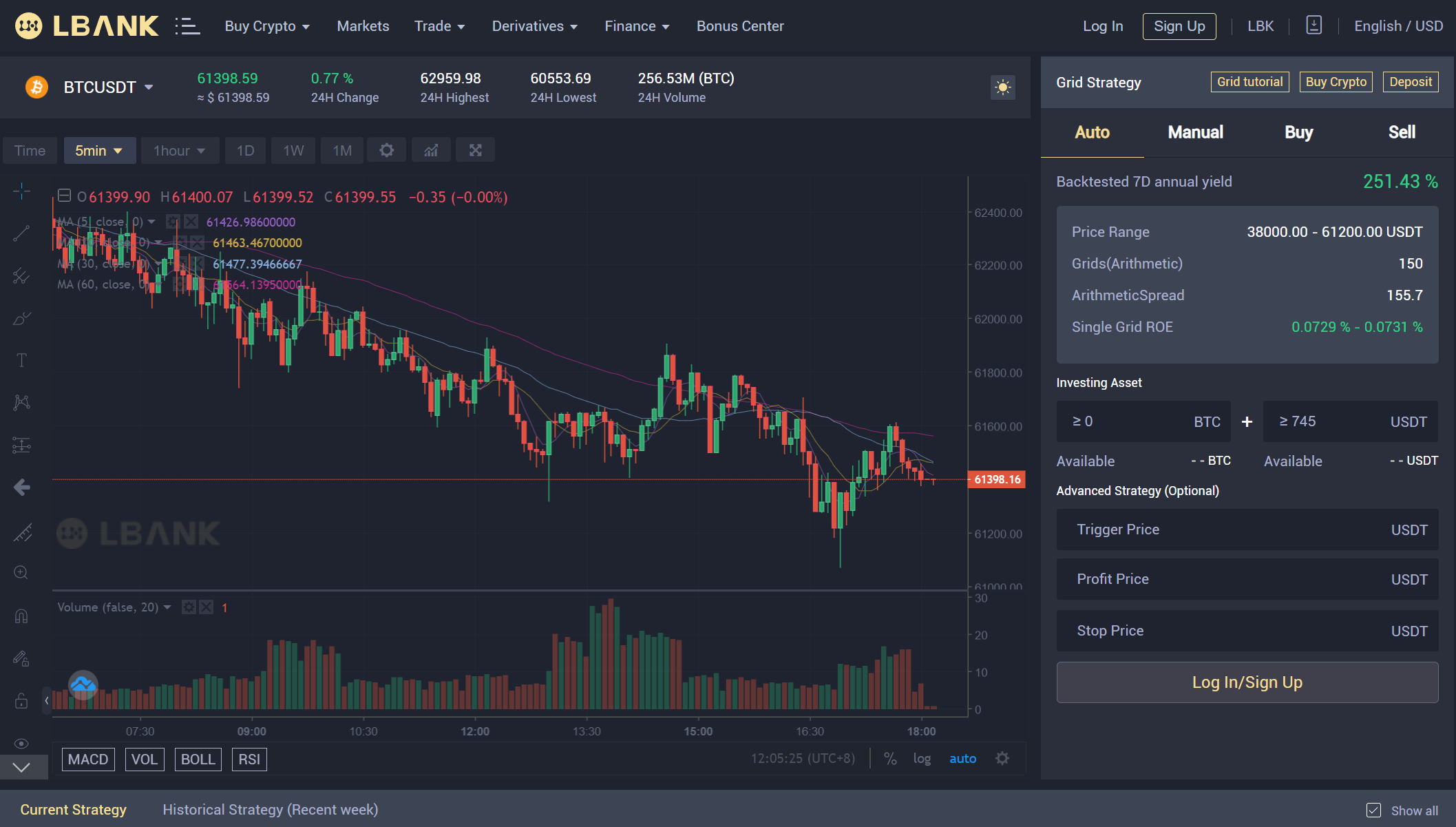The width and height of the screenshot is (1456, 827).
Task: Open the indicators chart icon
Action: click(431, 150)
